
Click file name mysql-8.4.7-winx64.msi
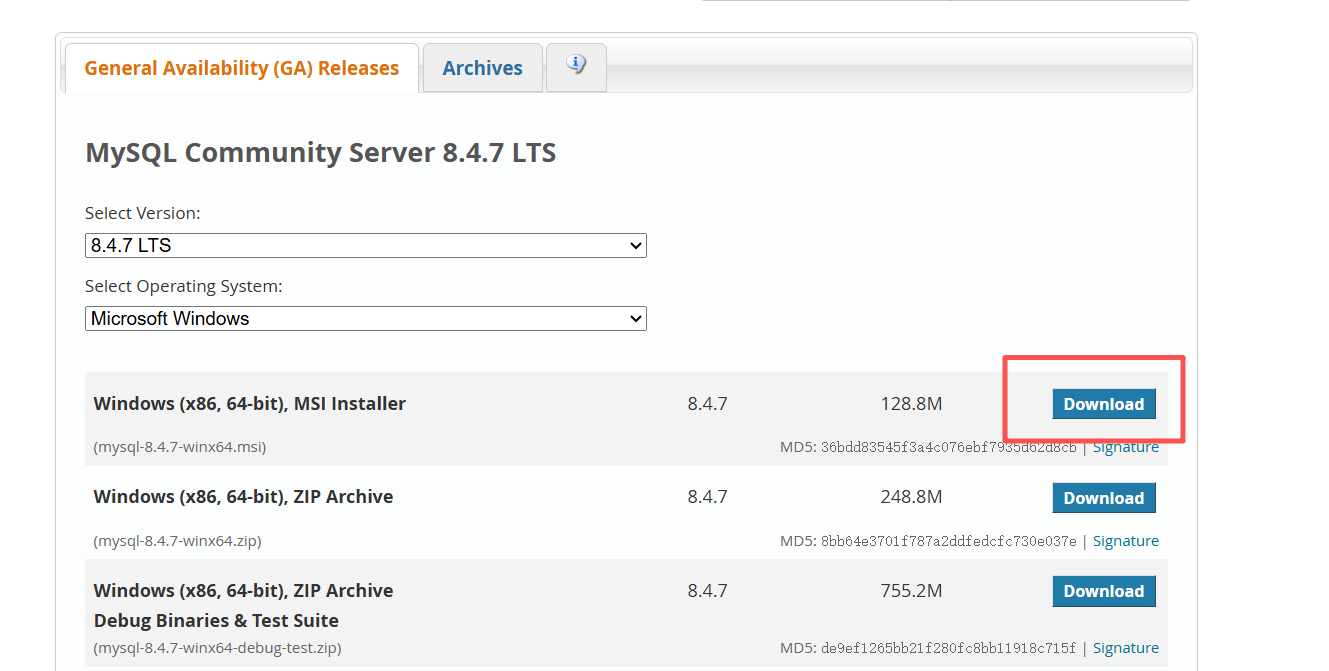[x=180, y=447]
